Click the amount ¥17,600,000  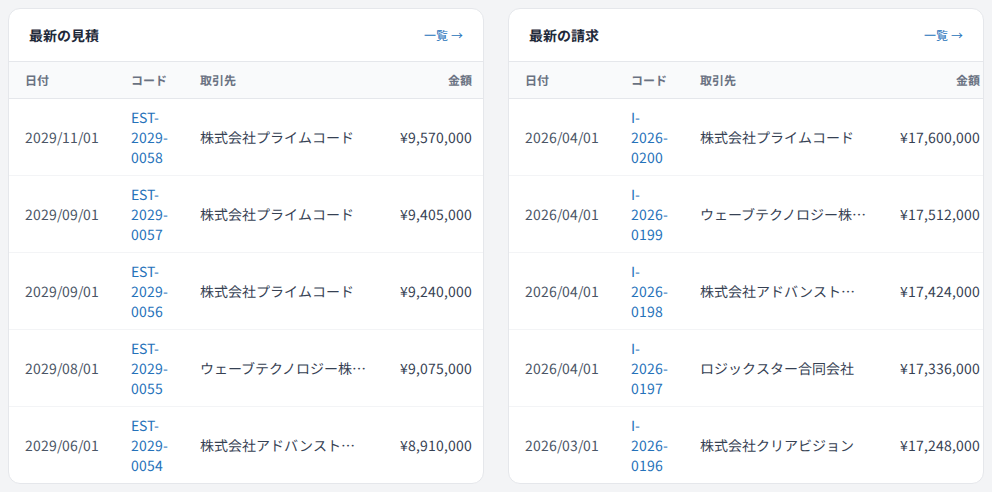(939, 138)
